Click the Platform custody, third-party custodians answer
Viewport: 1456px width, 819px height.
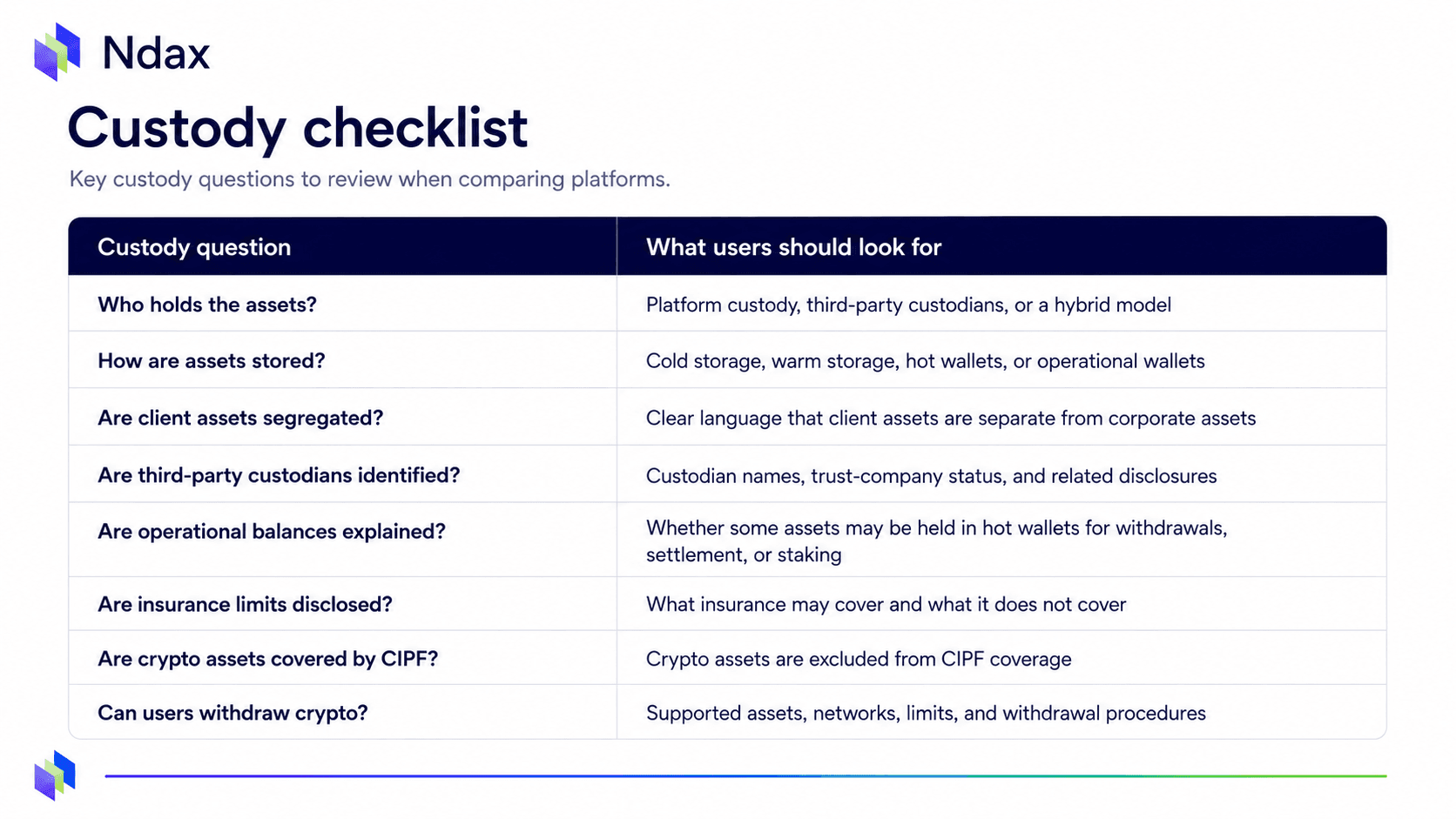pyautogui.click(x=908, y=305)
